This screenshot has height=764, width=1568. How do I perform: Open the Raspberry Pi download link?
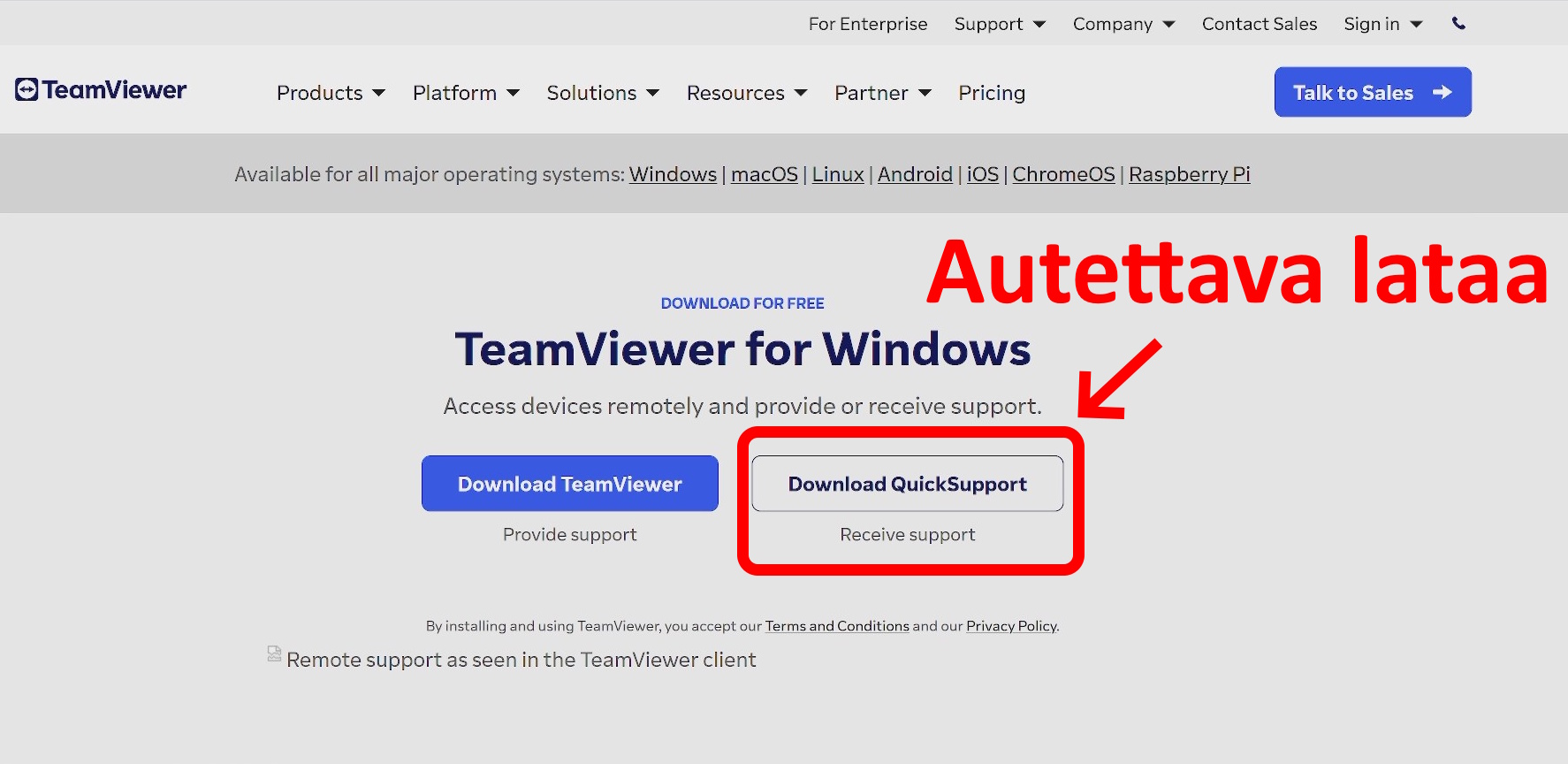[x=1189, y=174]
